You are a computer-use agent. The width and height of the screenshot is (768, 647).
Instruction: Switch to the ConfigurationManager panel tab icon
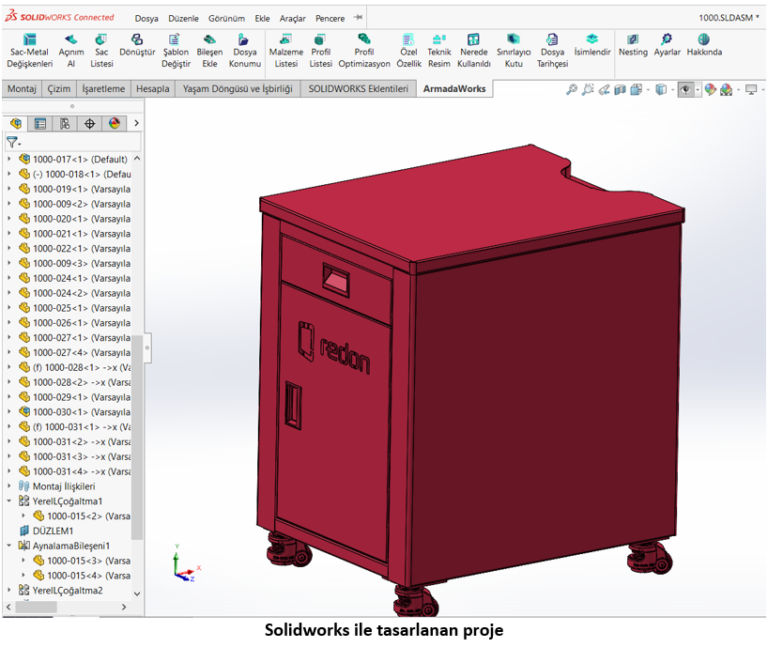click(x=65, y=124)
